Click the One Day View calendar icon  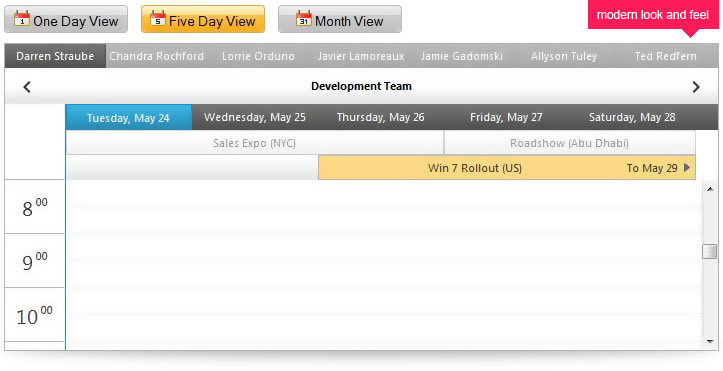coord(22,19)
